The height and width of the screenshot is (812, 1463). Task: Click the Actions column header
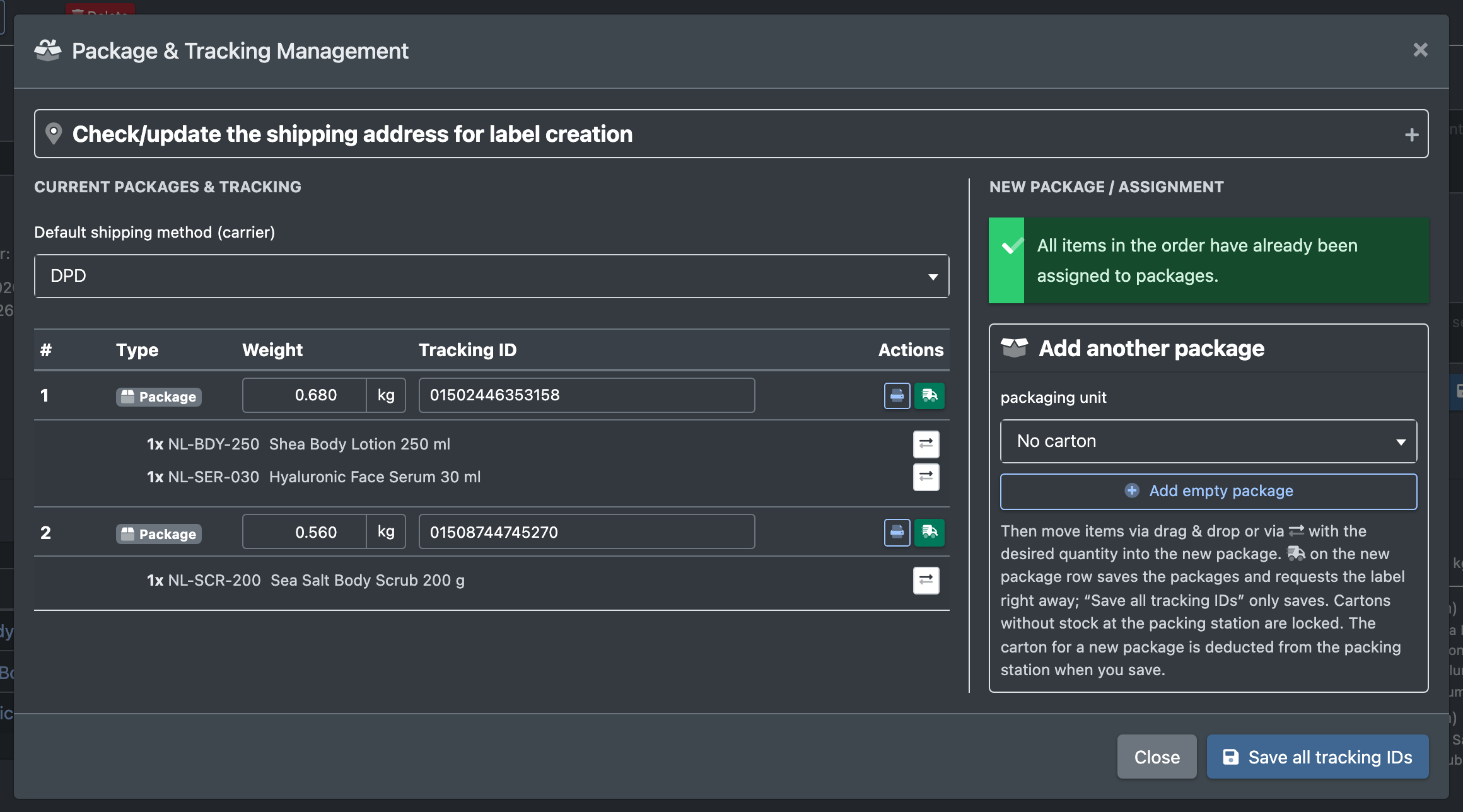pos(911,350)
